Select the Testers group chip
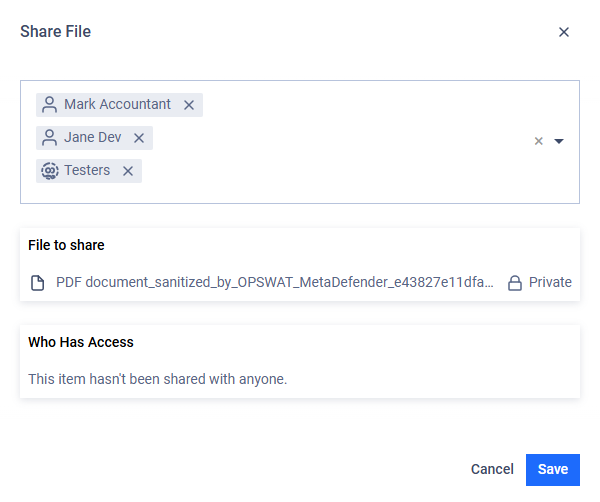The width and height of the screenshot is (600, 502). [x=89, y=171]
